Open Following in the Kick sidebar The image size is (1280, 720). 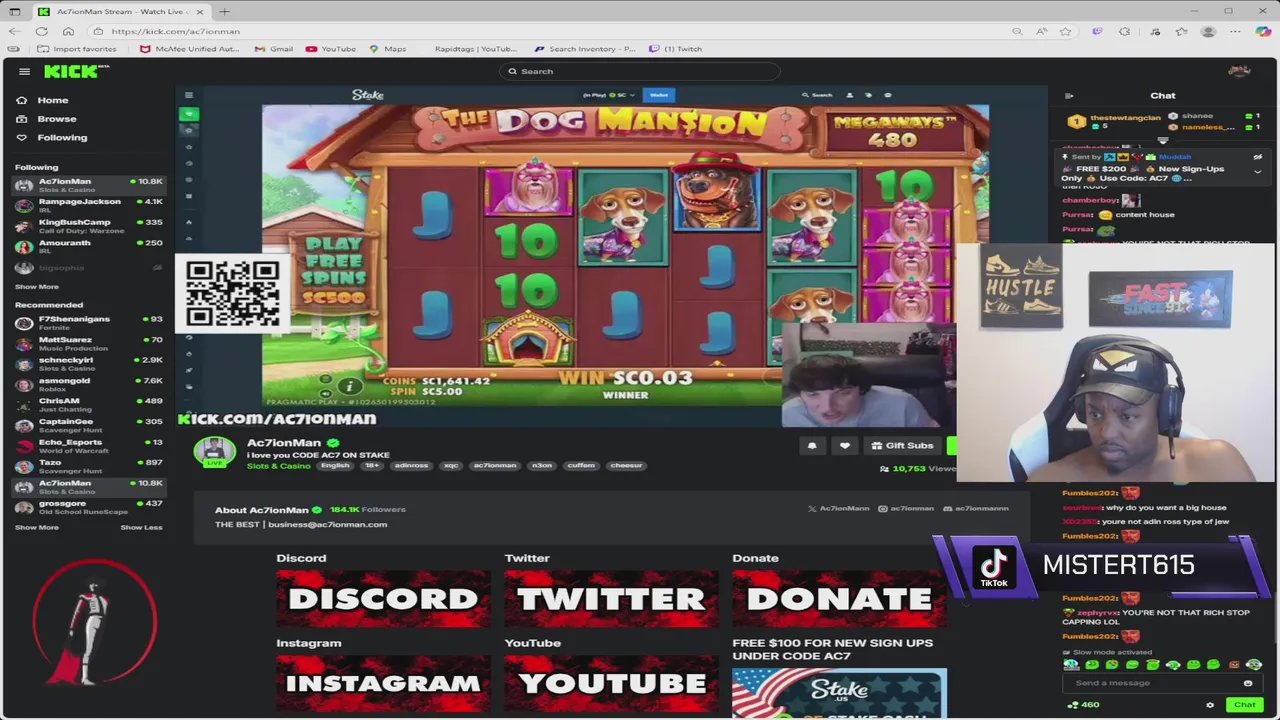point(52,137)
